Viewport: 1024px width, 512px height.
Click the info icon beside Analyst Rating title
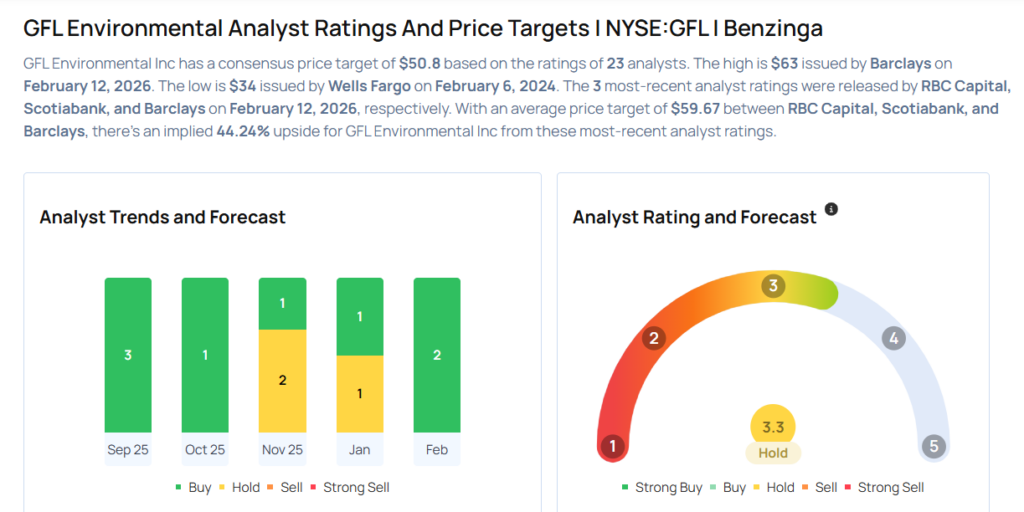pos(831,210)
